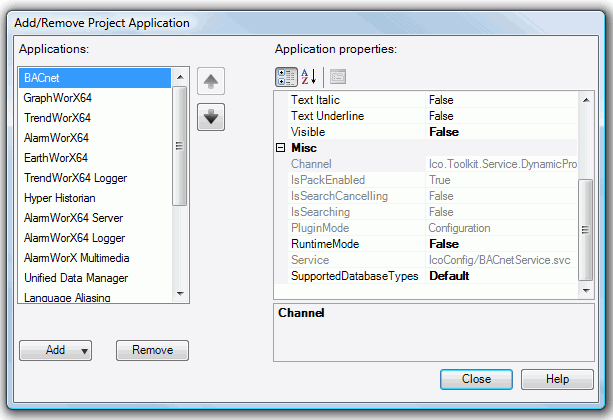Close the Add/Remove Project Application dialog
613x420 pixels.
(x=476, y=379)
